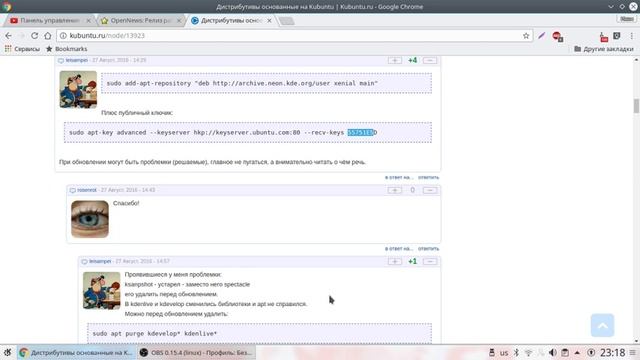This screenshot has width=640, height=360.
Task: Click в ответ на under the Спасибо! comment
Action: tap(399, 249)
